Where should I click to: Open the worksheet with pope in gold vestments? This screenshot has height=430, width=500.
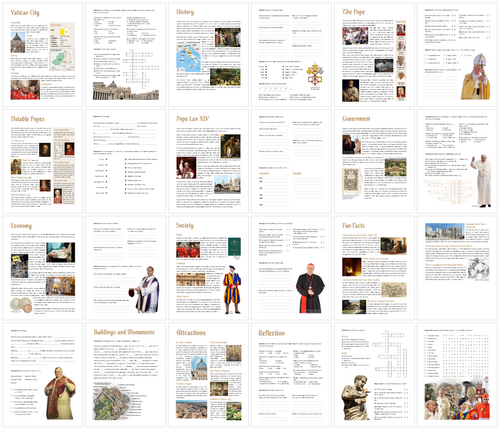[457, 55]
